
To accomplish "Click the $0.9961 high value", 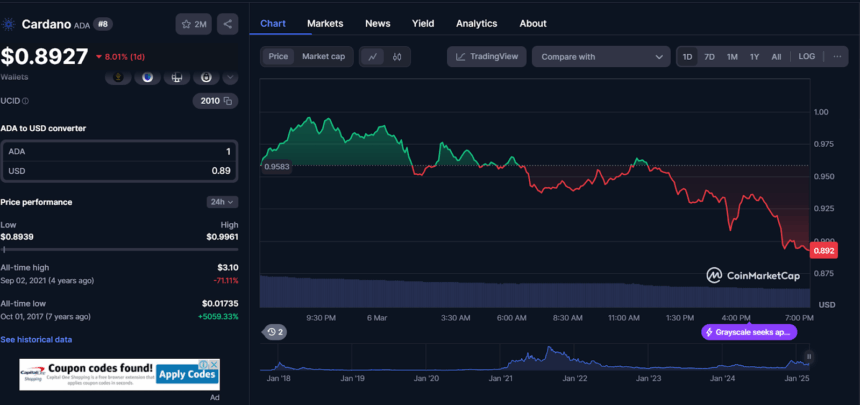I will pyautogui.click(x=222, y=237).
